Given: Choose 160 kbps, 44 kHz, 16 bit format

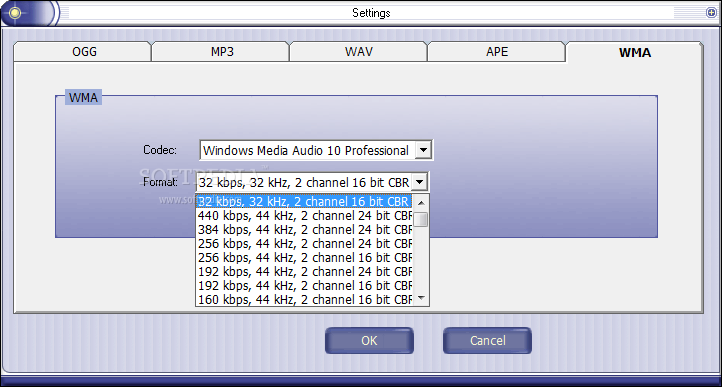Looking at the screenshot, I should click(x=304, y=299).
